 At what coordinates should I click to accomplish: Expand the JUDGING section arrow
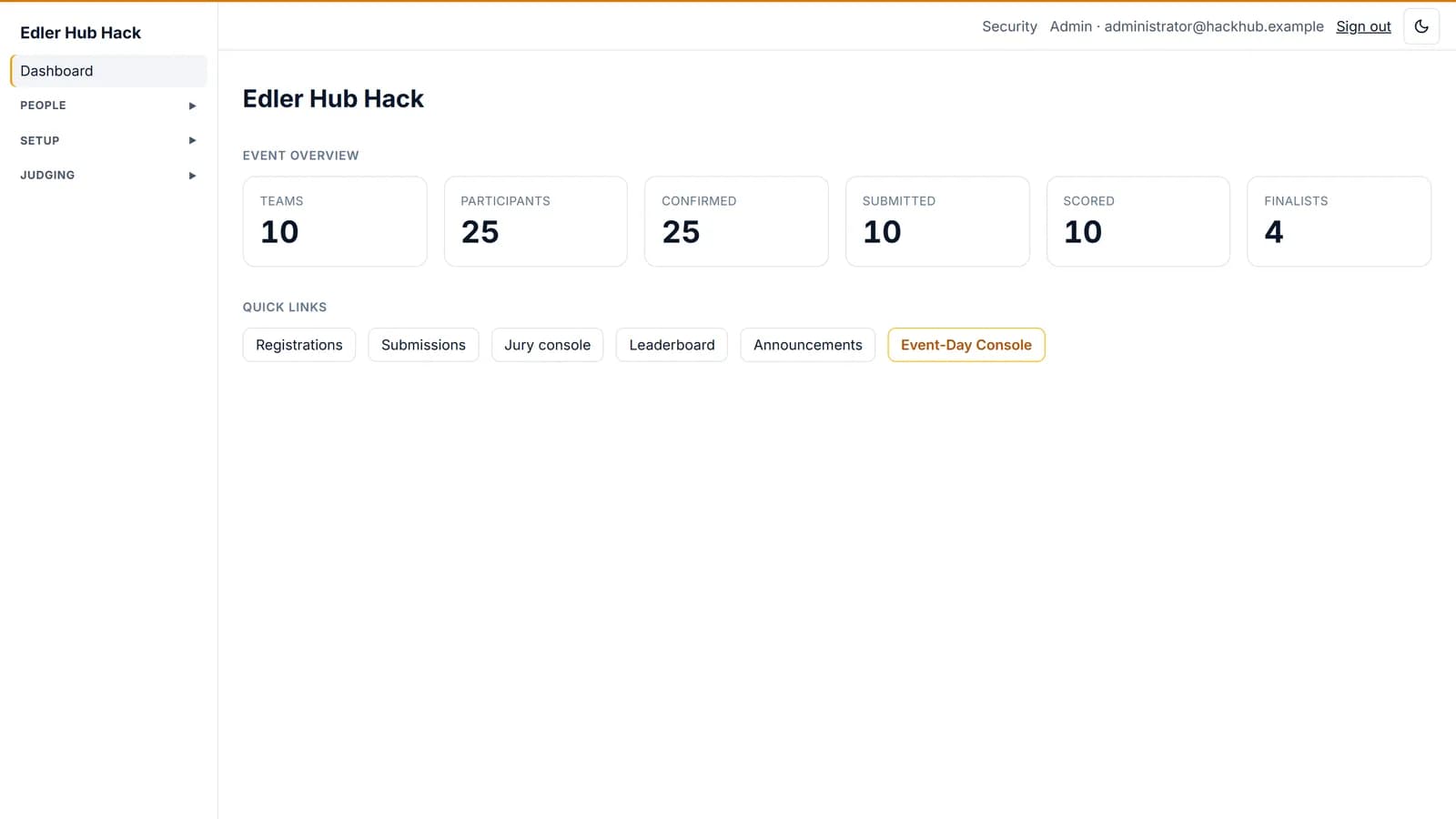(192, 176)
